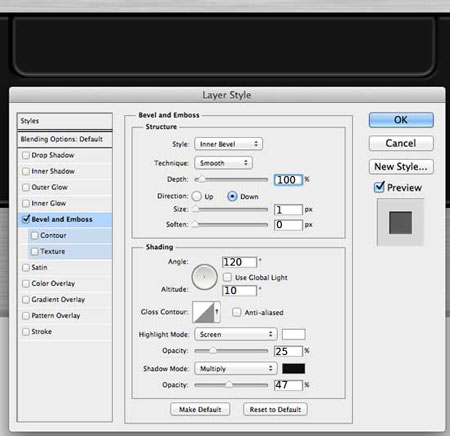Click the Depth slider handle
Screen dimensions: 450x436
[201, 180]
